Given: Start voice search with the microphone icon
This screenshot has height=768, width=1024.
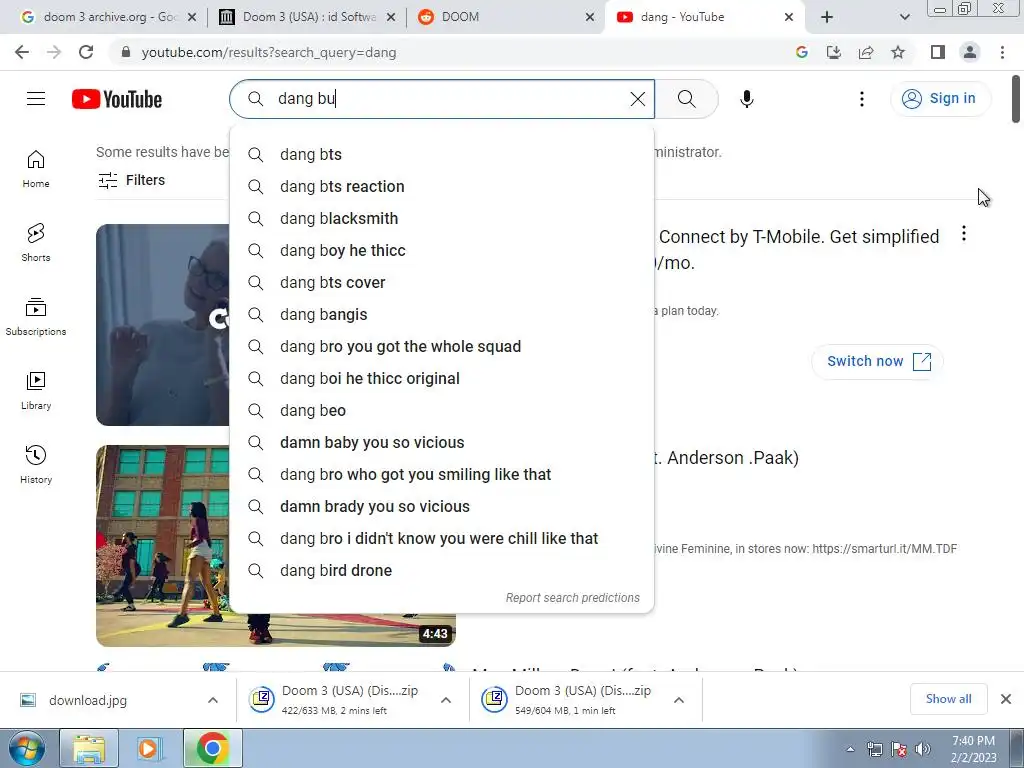Looking at the screenshot, I should (x=746, y=99).
